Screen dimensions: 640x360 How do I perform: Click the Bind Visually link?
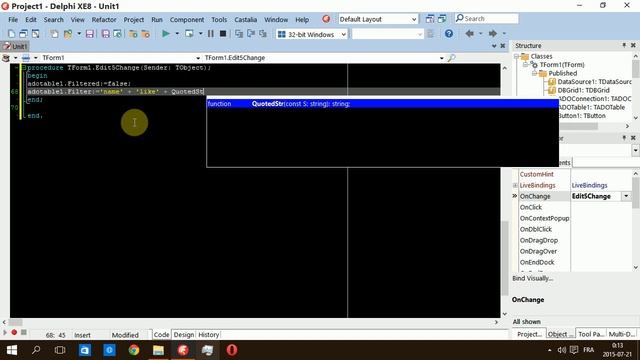533,278
